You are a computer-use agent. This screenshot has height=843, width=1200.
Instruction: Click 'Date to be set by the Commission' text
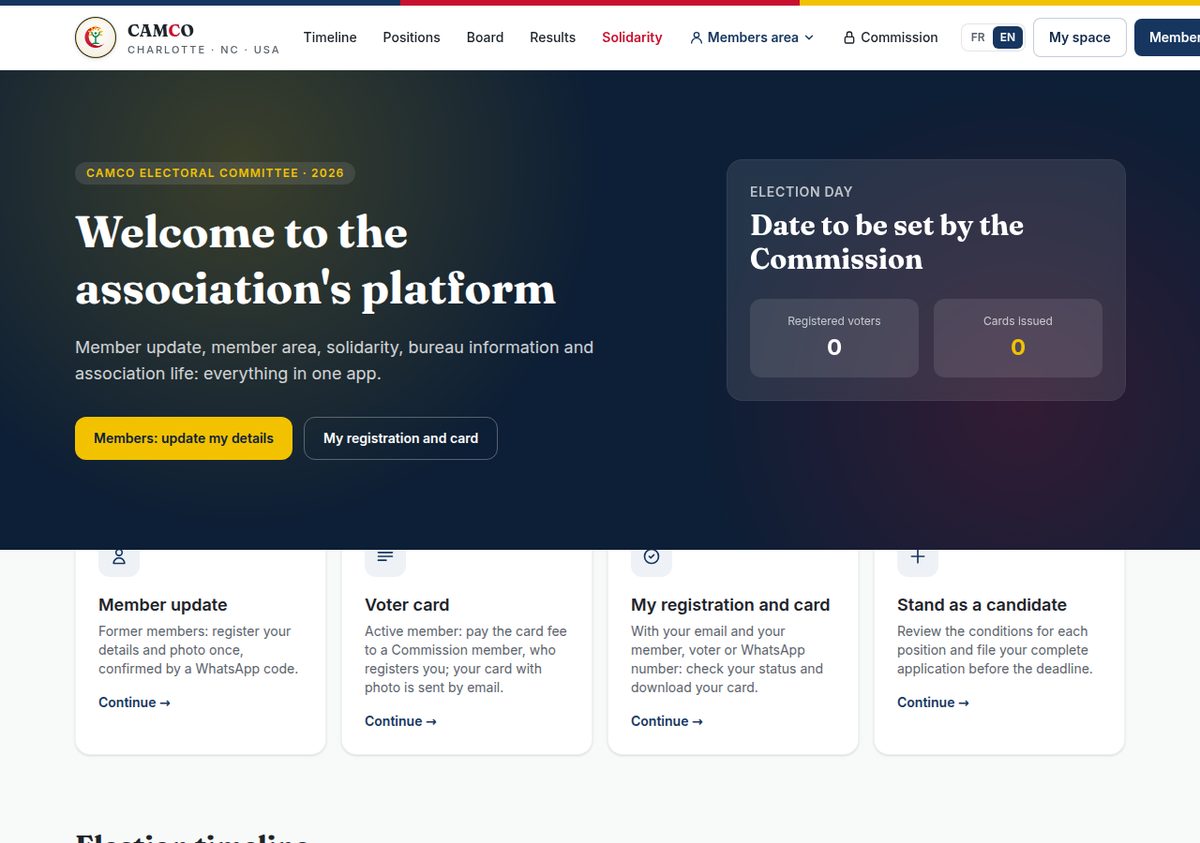click(887, 242)
